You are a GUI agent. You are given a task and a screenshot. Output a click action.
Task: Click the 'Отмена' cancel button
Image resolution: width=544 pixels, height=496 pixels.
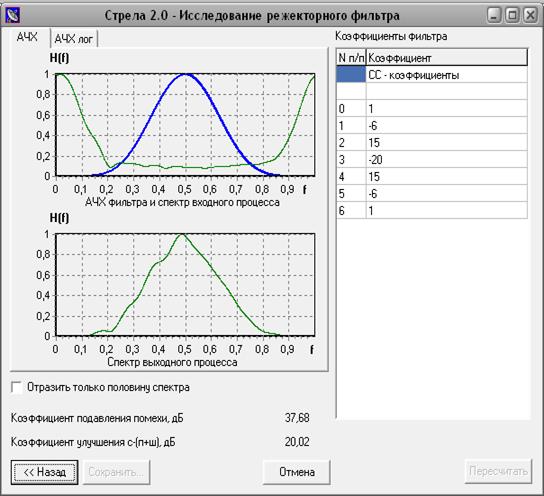tap(297, 472)
